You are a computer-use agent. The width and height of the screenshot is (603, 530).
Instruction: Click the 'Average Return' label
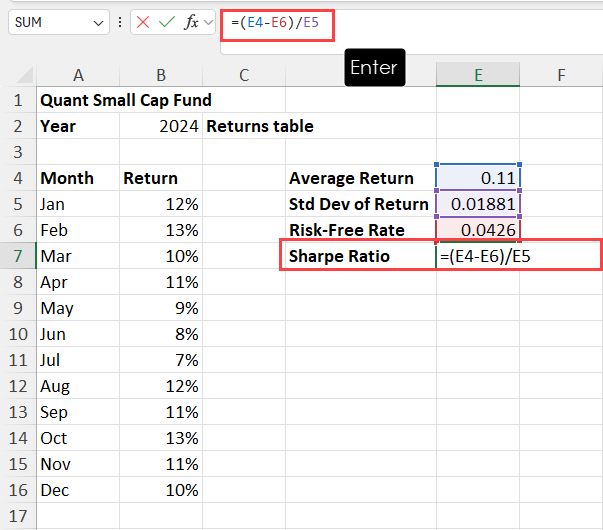pos(351,178)
